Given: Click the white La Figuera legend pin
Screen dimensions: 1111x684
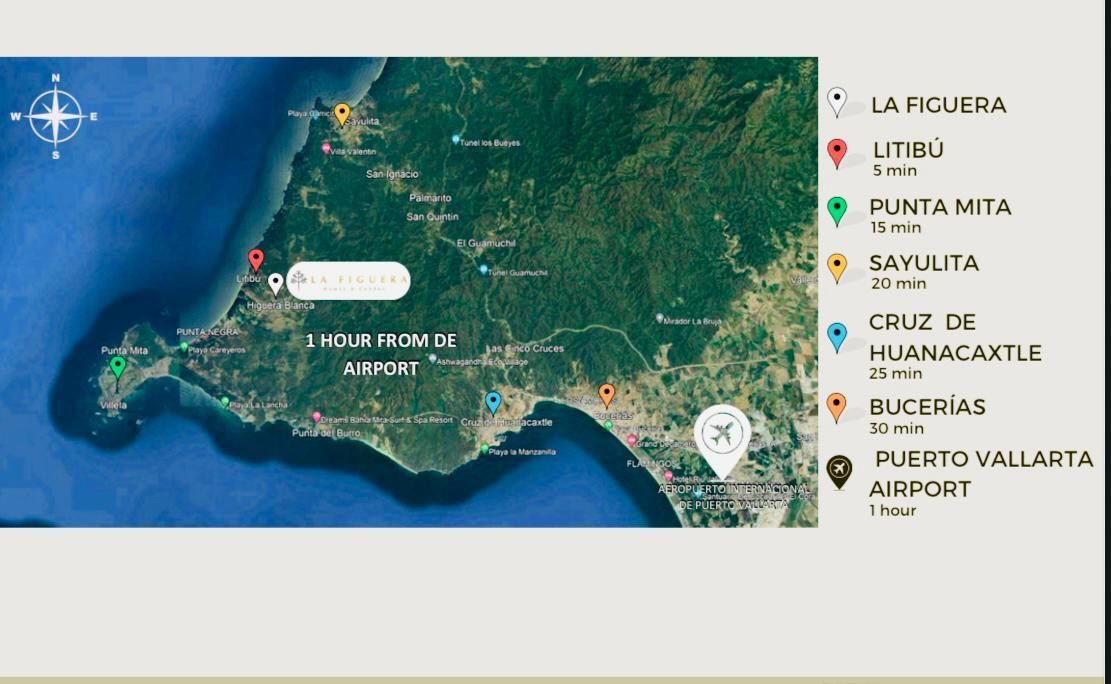Looking at the screenshot, I should pos(837,102).
